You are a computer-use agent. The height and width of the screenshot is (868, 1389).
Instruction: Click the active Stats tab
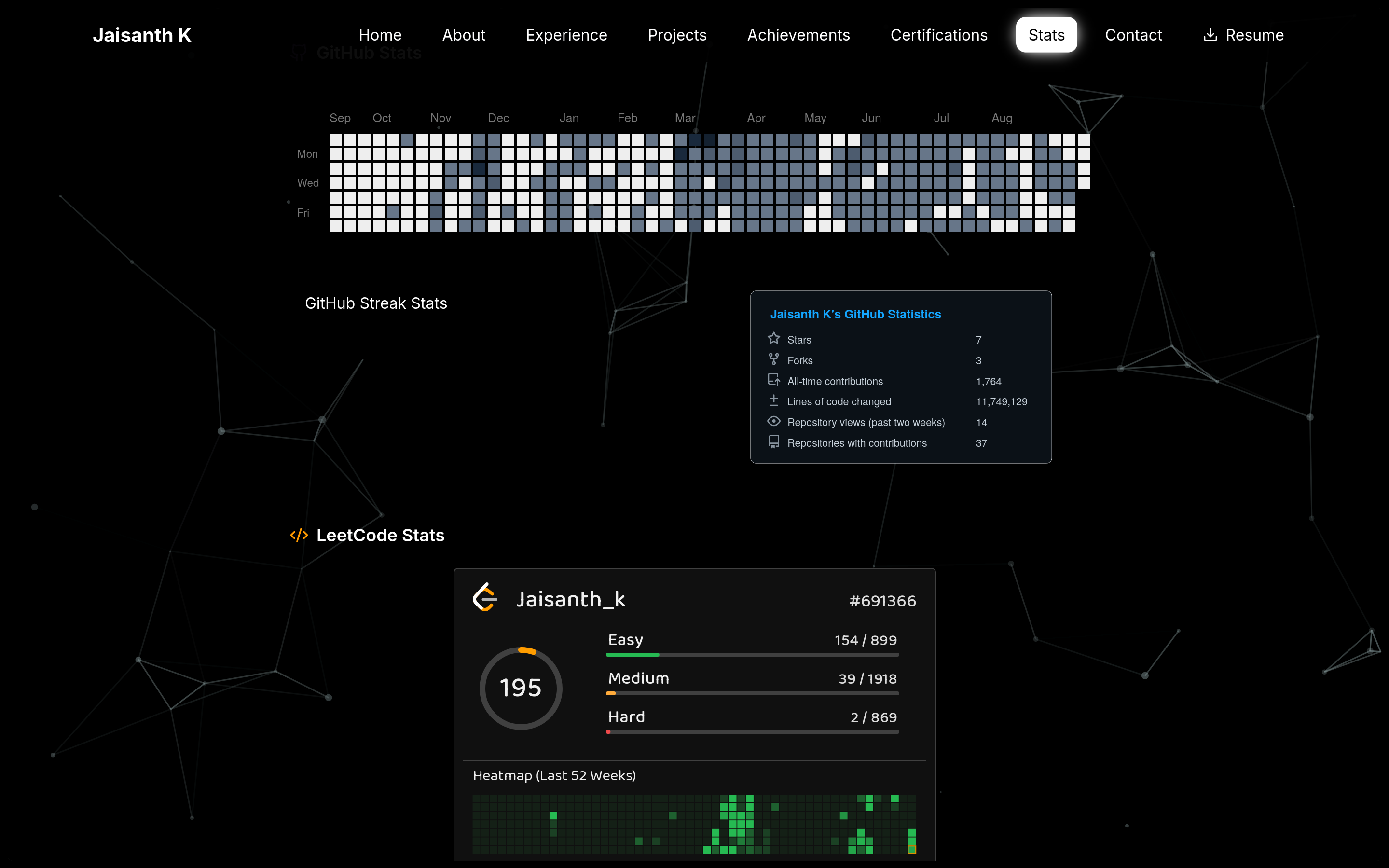click(1046, 35)
